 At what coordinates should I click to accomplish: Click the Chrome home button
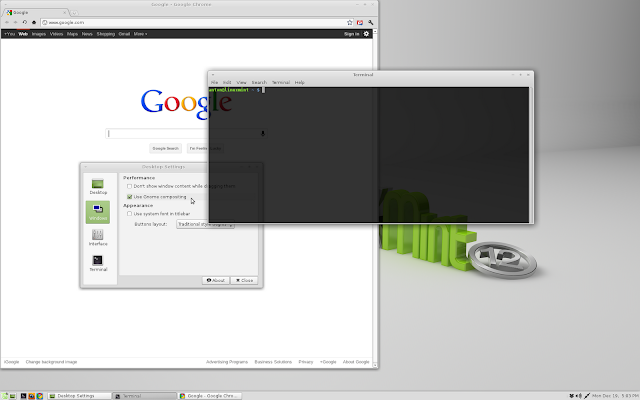click(x=34, y=22)
